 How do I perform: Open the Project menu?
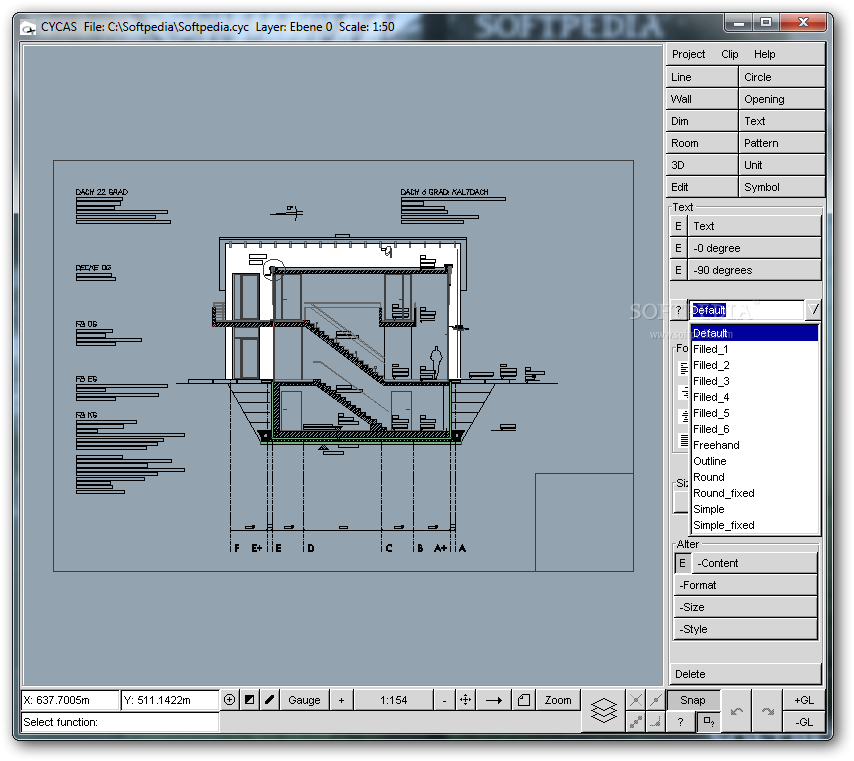(688, 54)
